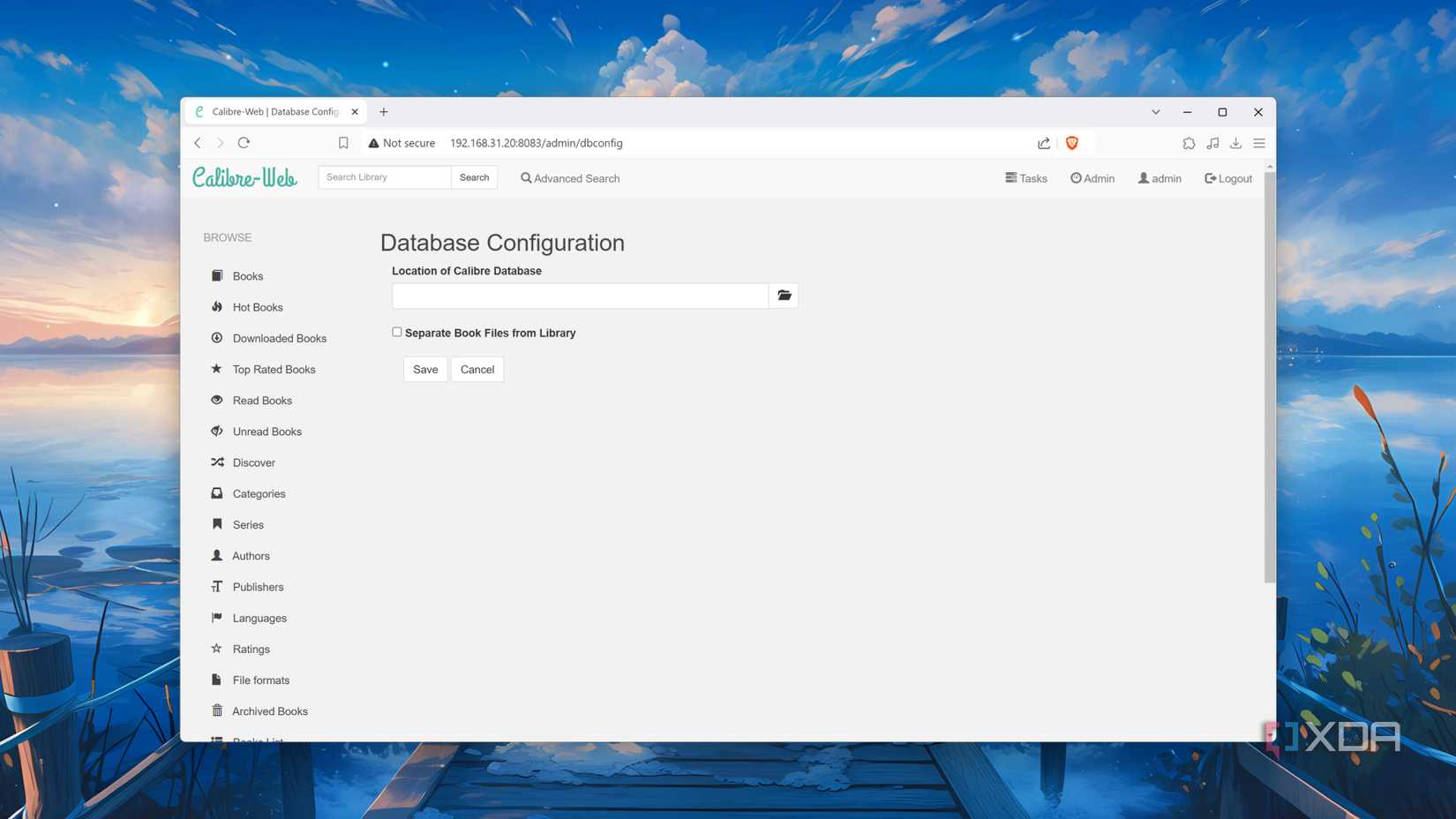This screenshot has height=819, width=1456.
Task: Click the Archived Books trash icon
Action: tap(217, 710)
